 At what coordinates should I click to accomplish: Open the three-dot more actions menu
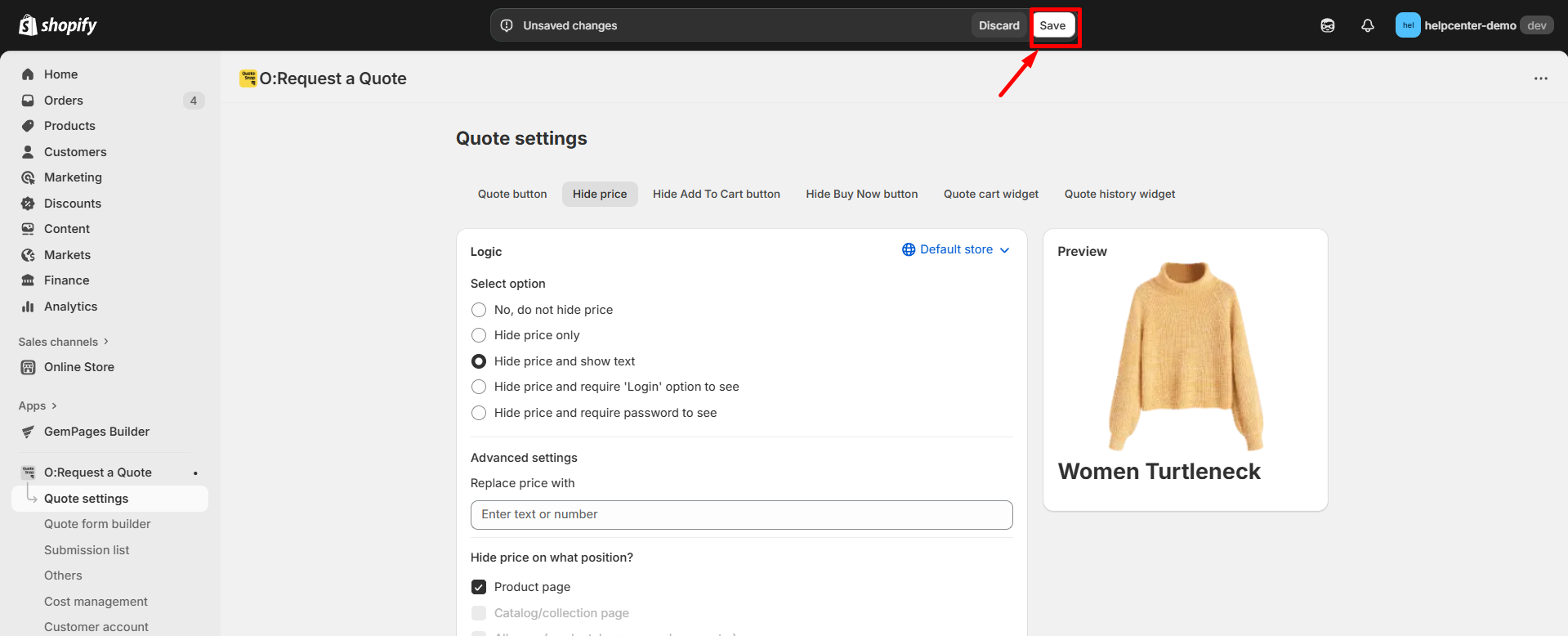pyautogui.click(x=1540, y=78)
